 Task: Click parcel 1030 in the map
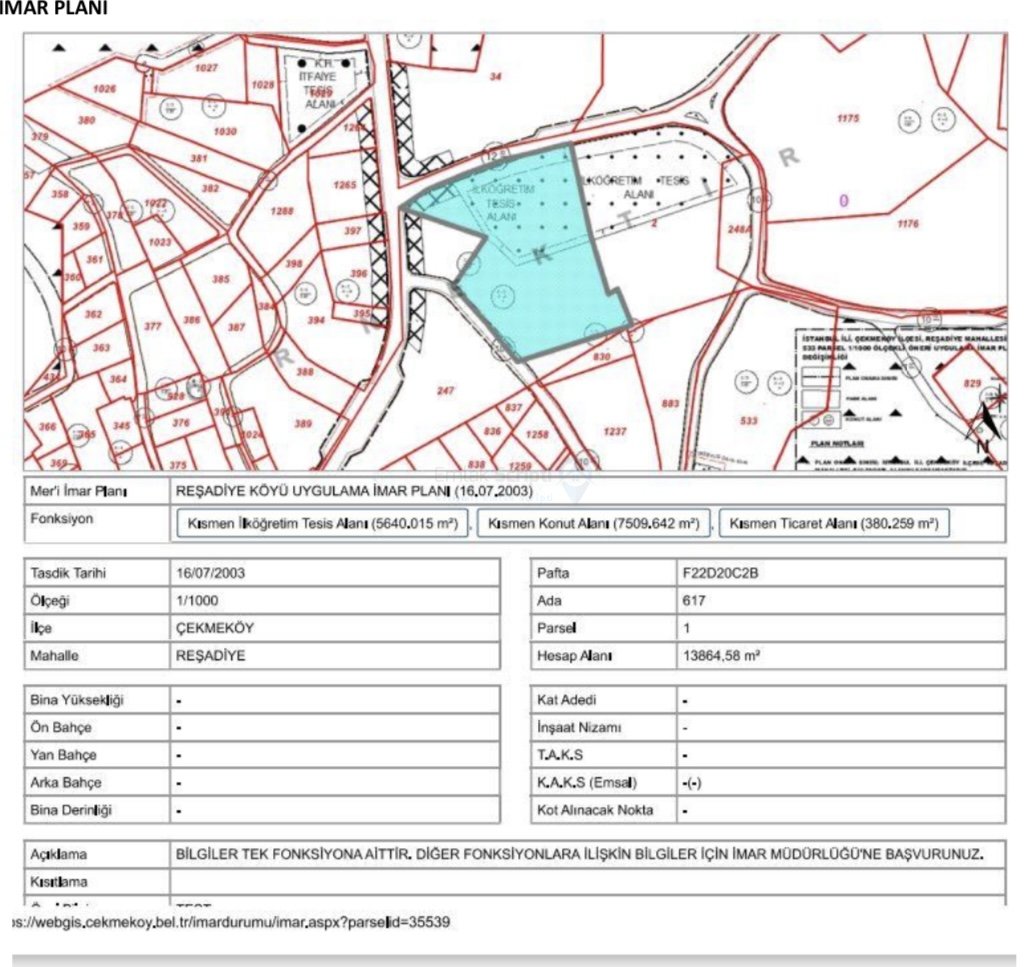click(225, 131)
